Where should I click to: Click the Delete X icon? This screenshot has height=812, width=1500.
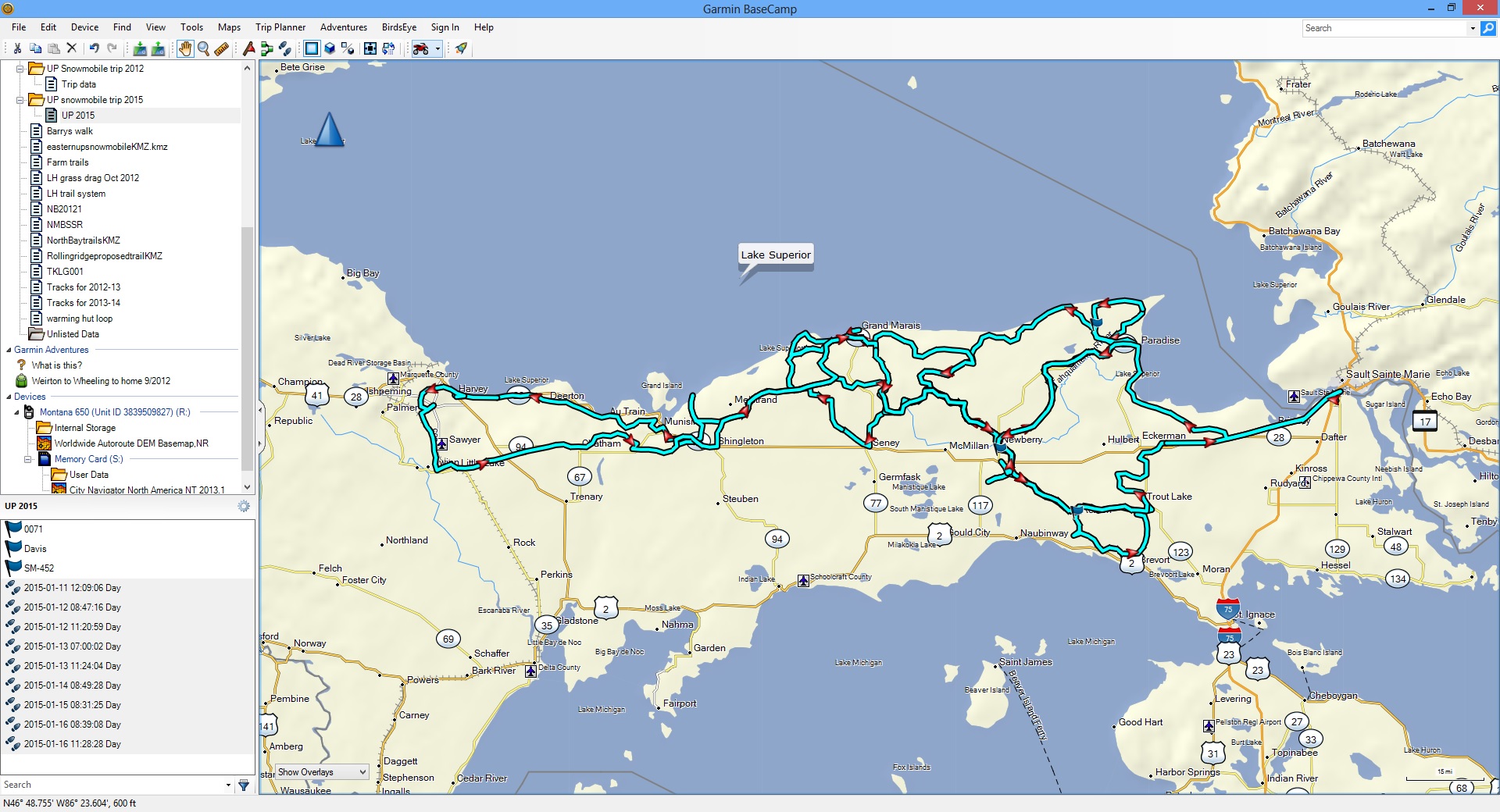pyautogui.click(x=72, y=48)
